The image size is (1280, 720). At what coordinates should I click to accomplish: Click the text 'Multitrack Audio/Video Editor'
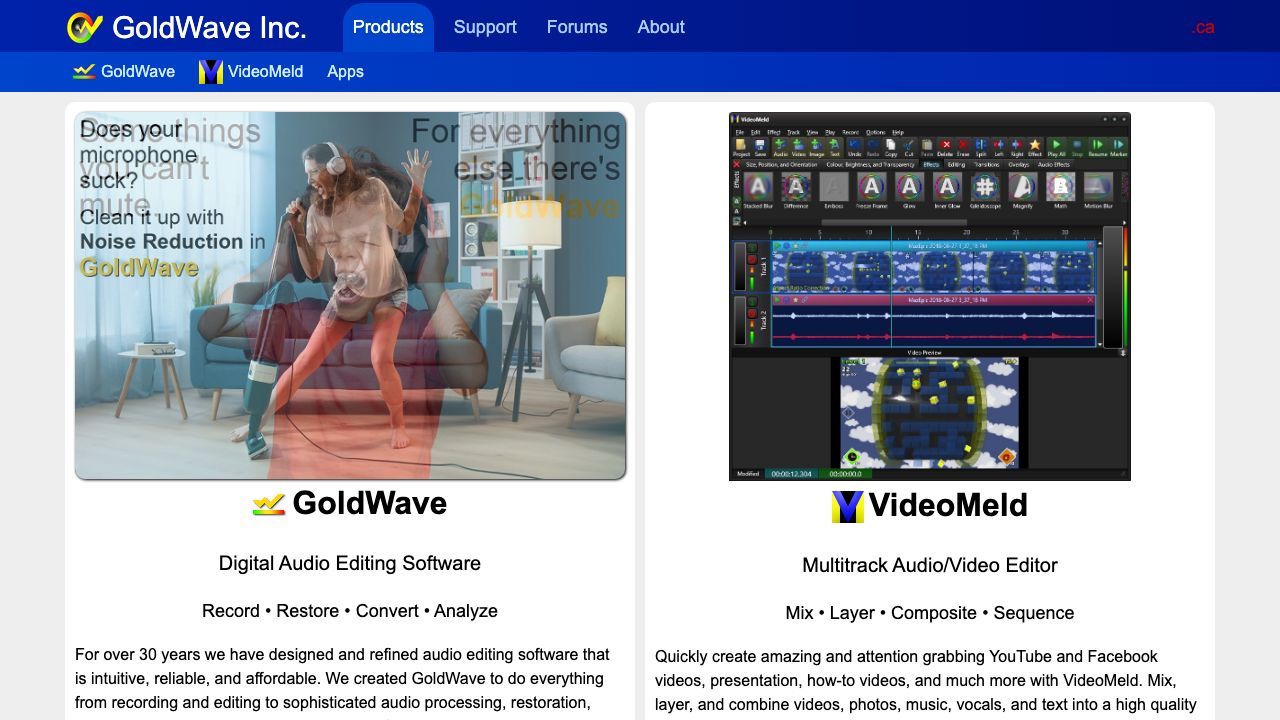pyautogui.click(x=930, y=565)
